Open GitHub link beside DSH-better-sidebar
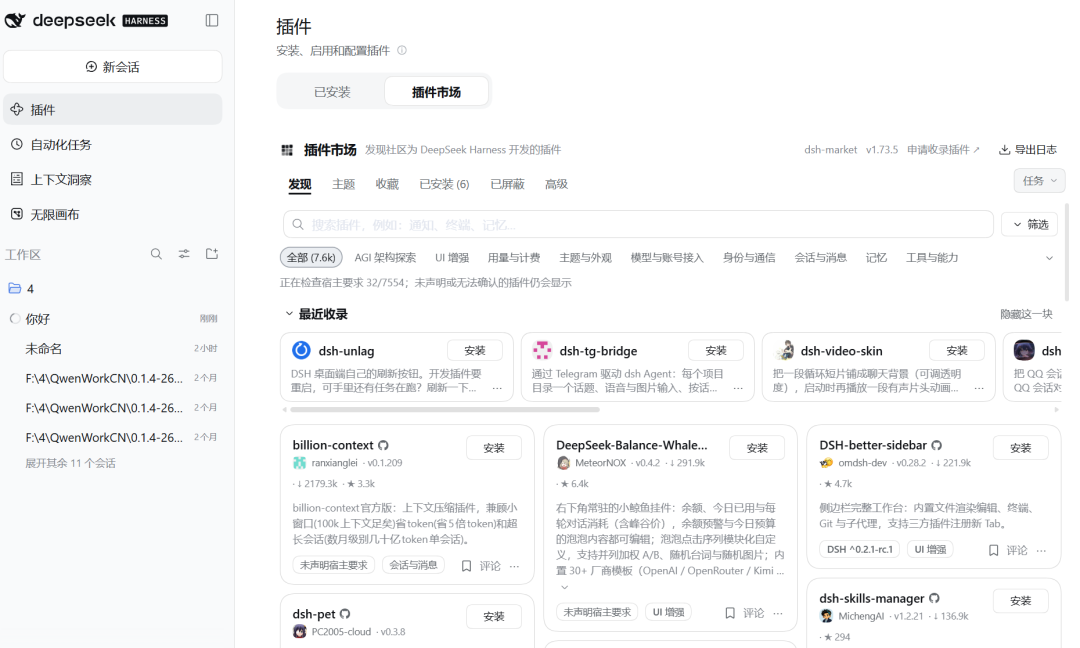Screen dimensions: 1080x648 pos(937,446)
